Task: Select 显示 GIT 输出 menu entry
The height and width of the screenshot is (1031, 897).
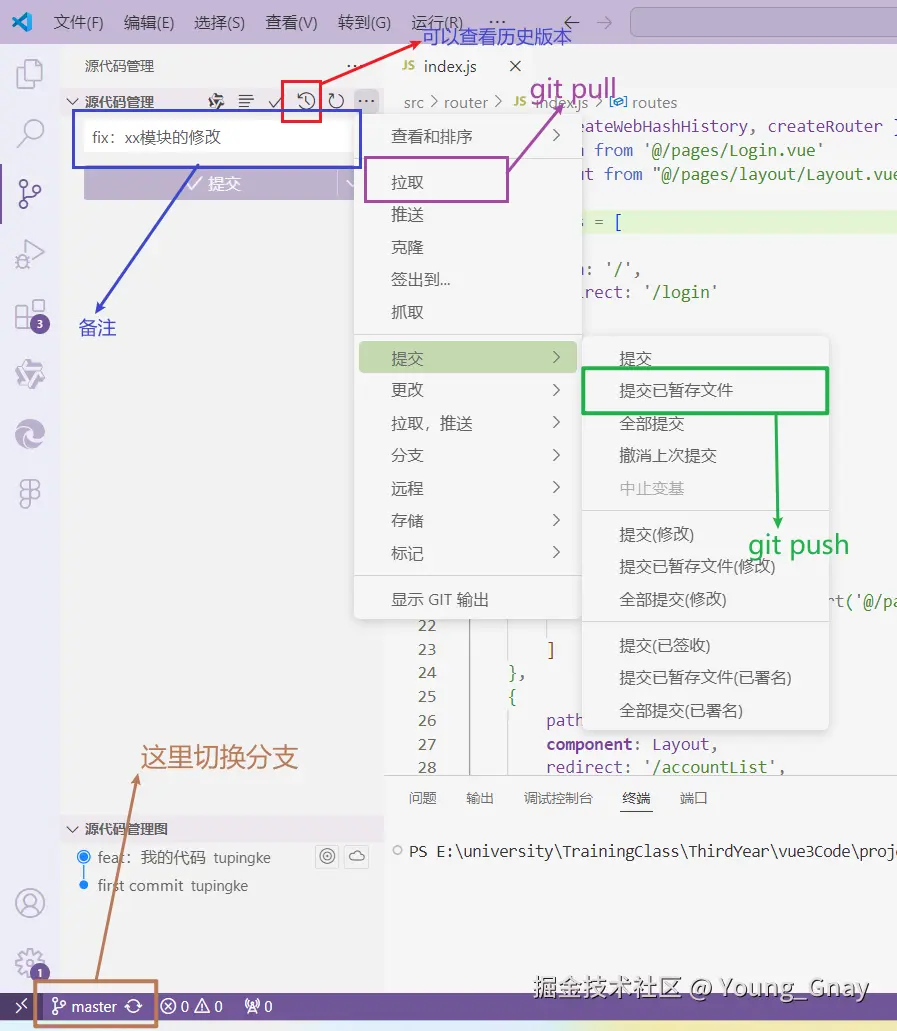Action: pos(468,599)
